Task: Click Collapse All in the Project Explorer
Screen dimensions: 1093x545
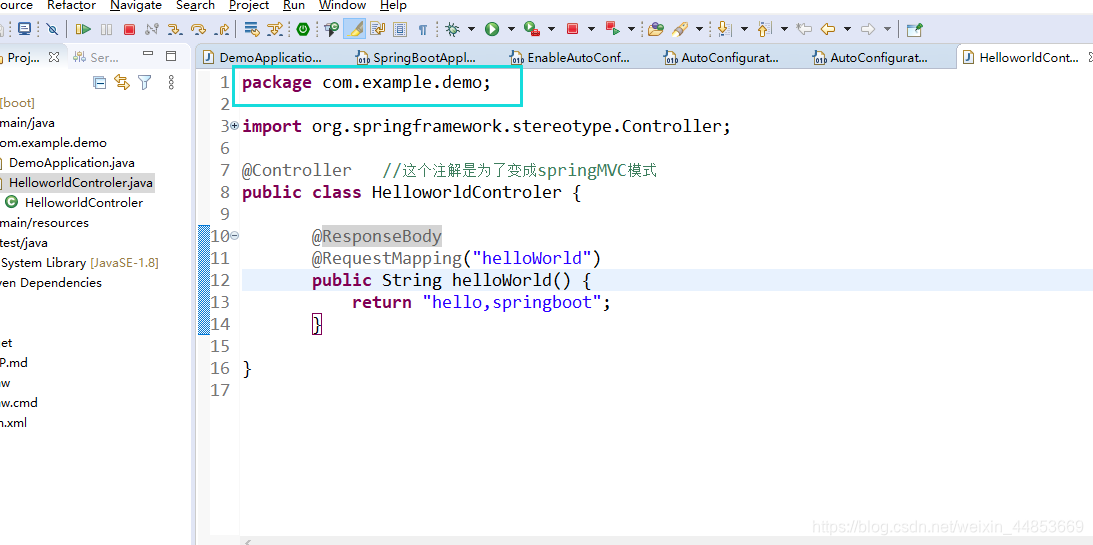Action: coord(100,83)
